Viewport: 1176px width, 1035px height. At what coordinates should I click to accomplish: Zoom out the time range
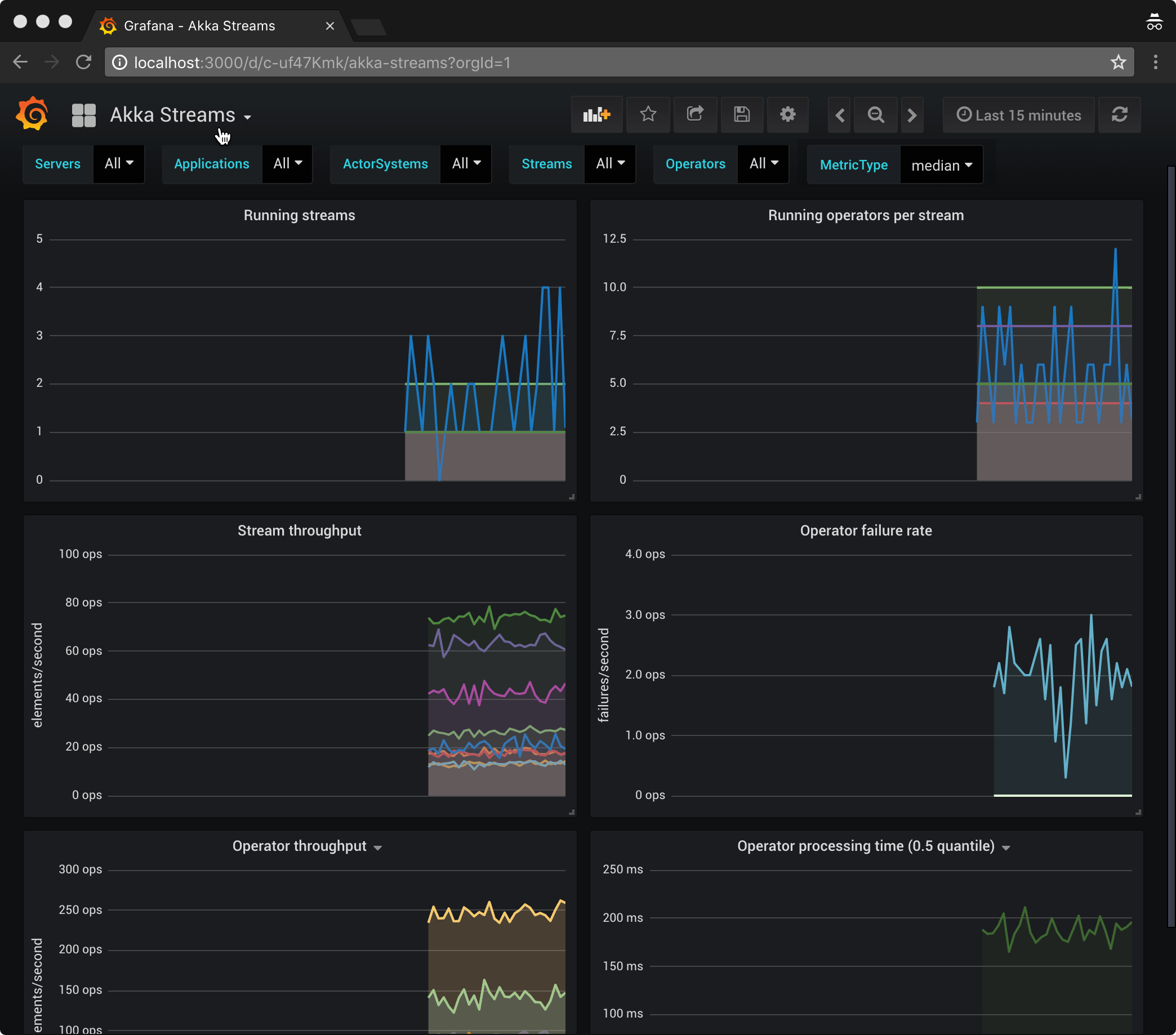[x=876, y=115]
